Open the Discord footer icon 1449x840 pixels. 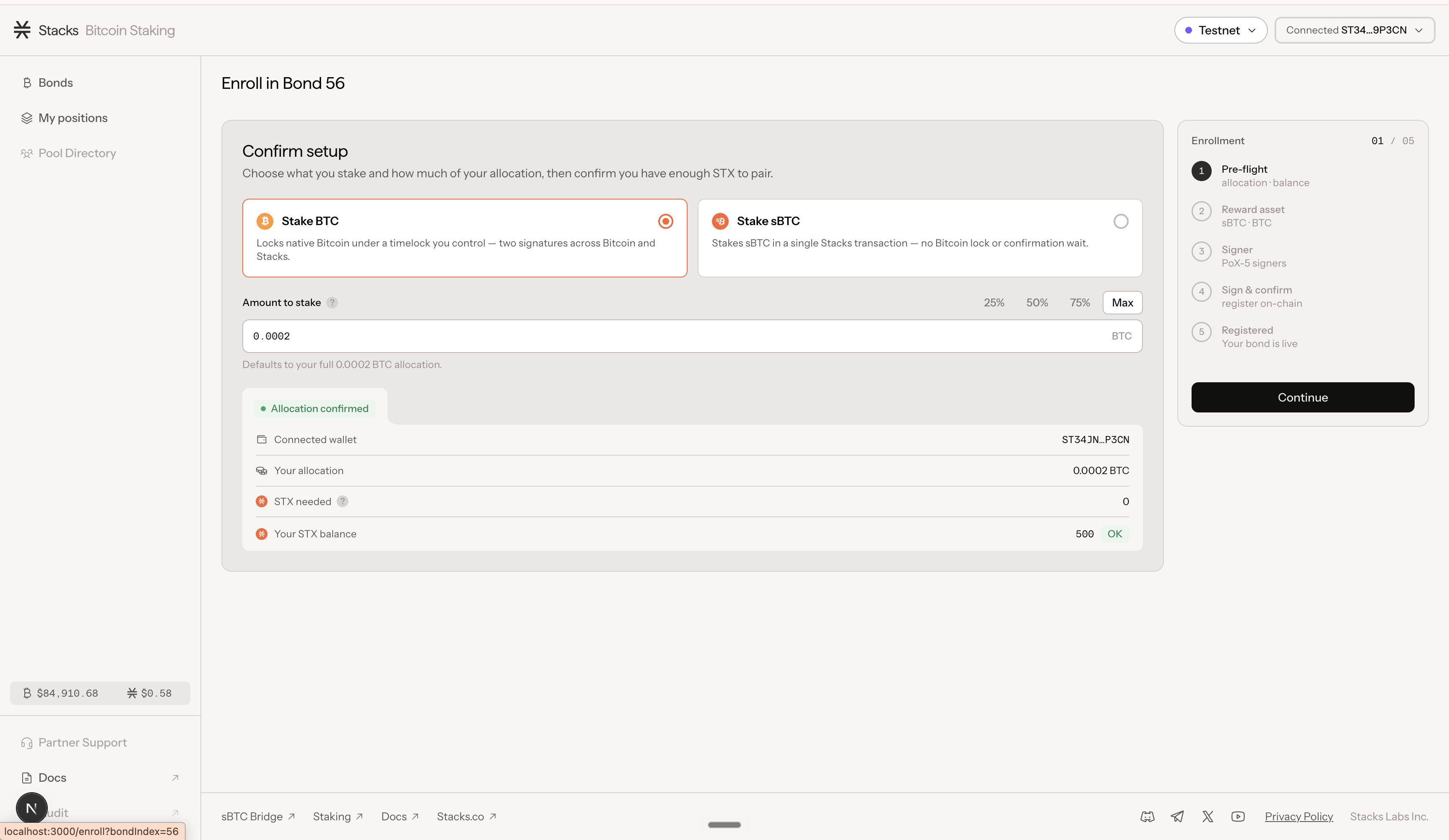click(x=1147, y=817)
